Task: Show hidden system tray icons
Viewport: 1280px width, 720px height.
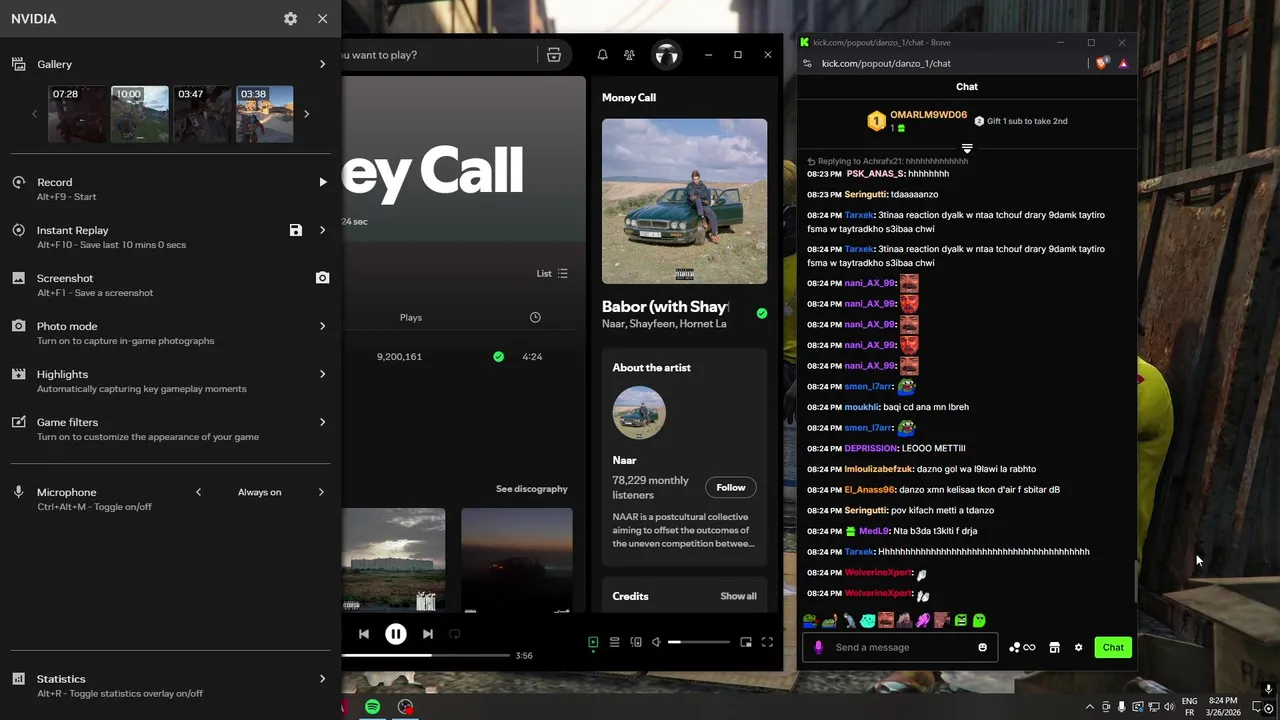Action: (1090, 707)
